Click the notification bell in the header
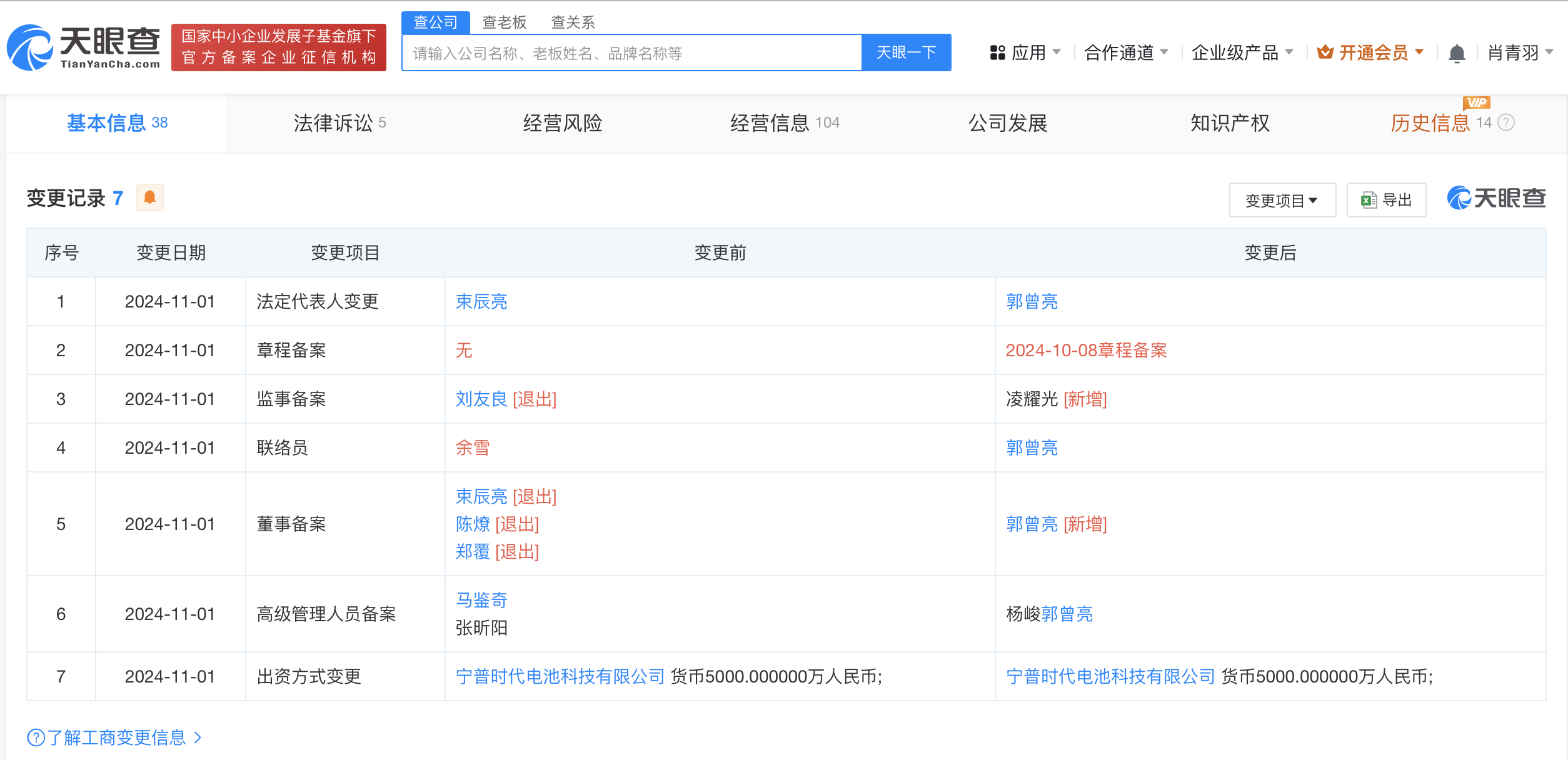 [x=1457, y=53]
